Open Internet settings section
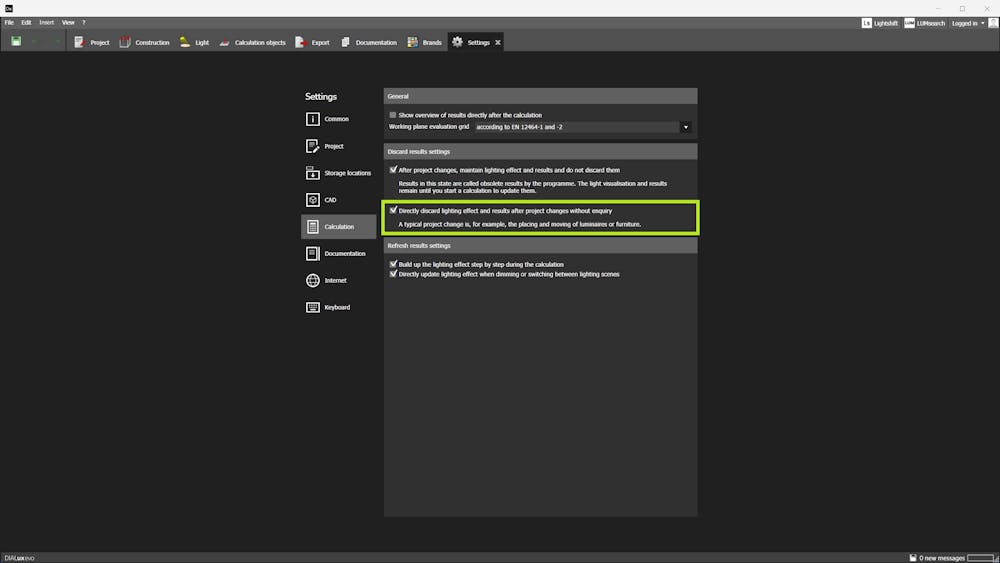 coord(339,280)
